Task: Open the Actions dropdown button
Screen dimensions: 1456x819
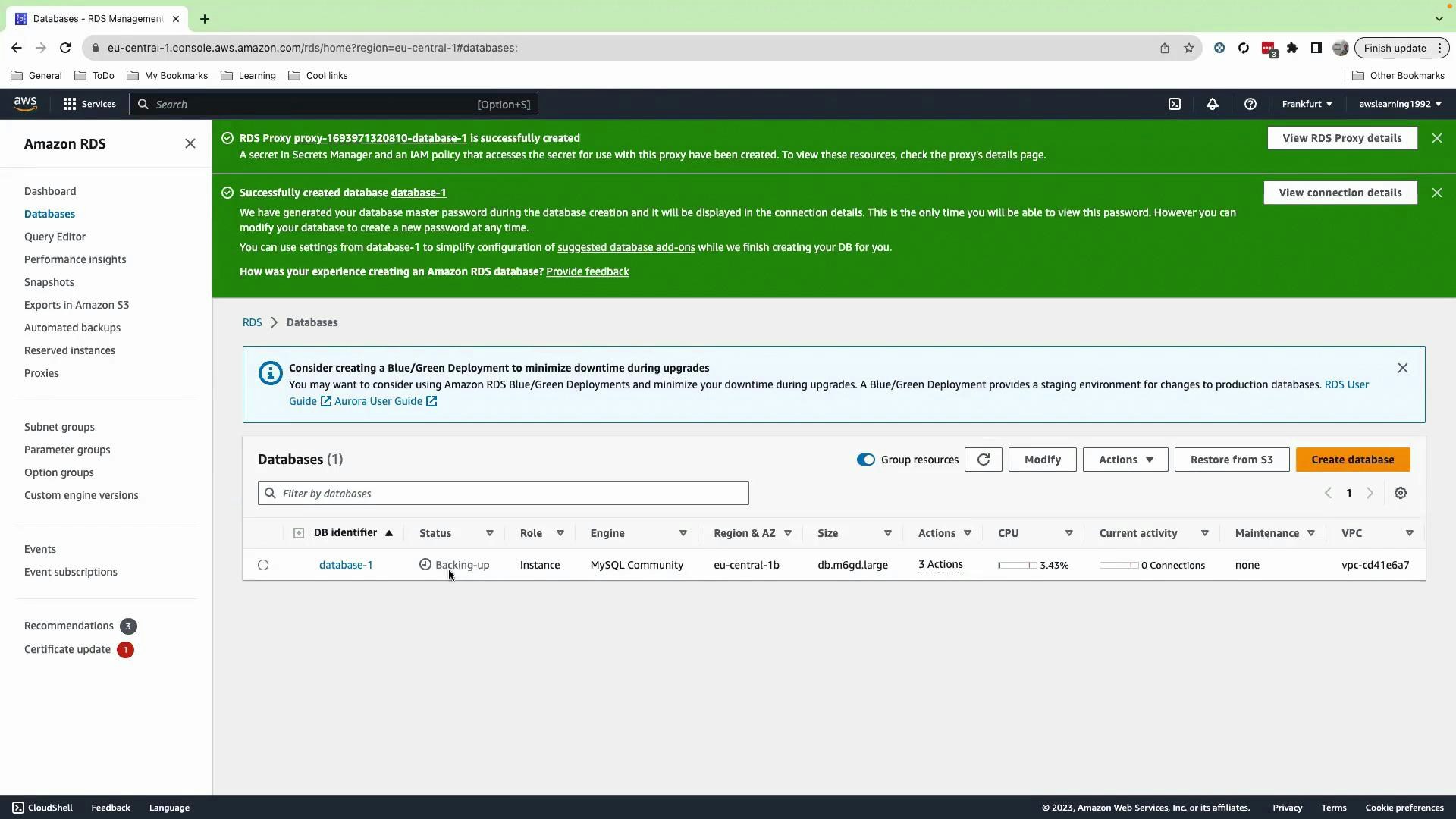Action: pos(1125,460)
